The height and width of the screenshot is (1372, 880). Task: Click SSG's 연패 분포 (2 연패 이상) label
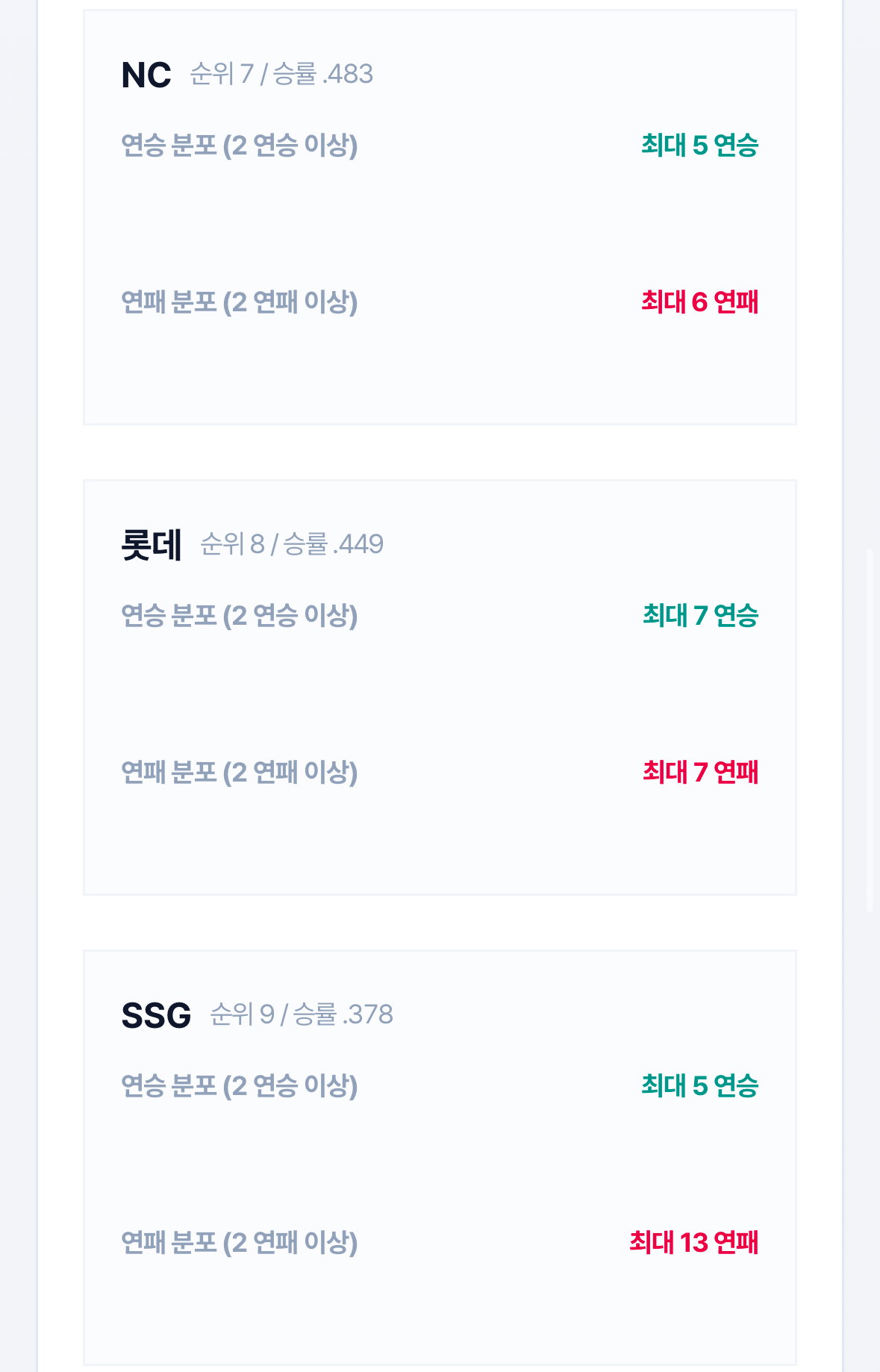(240, 1242)
